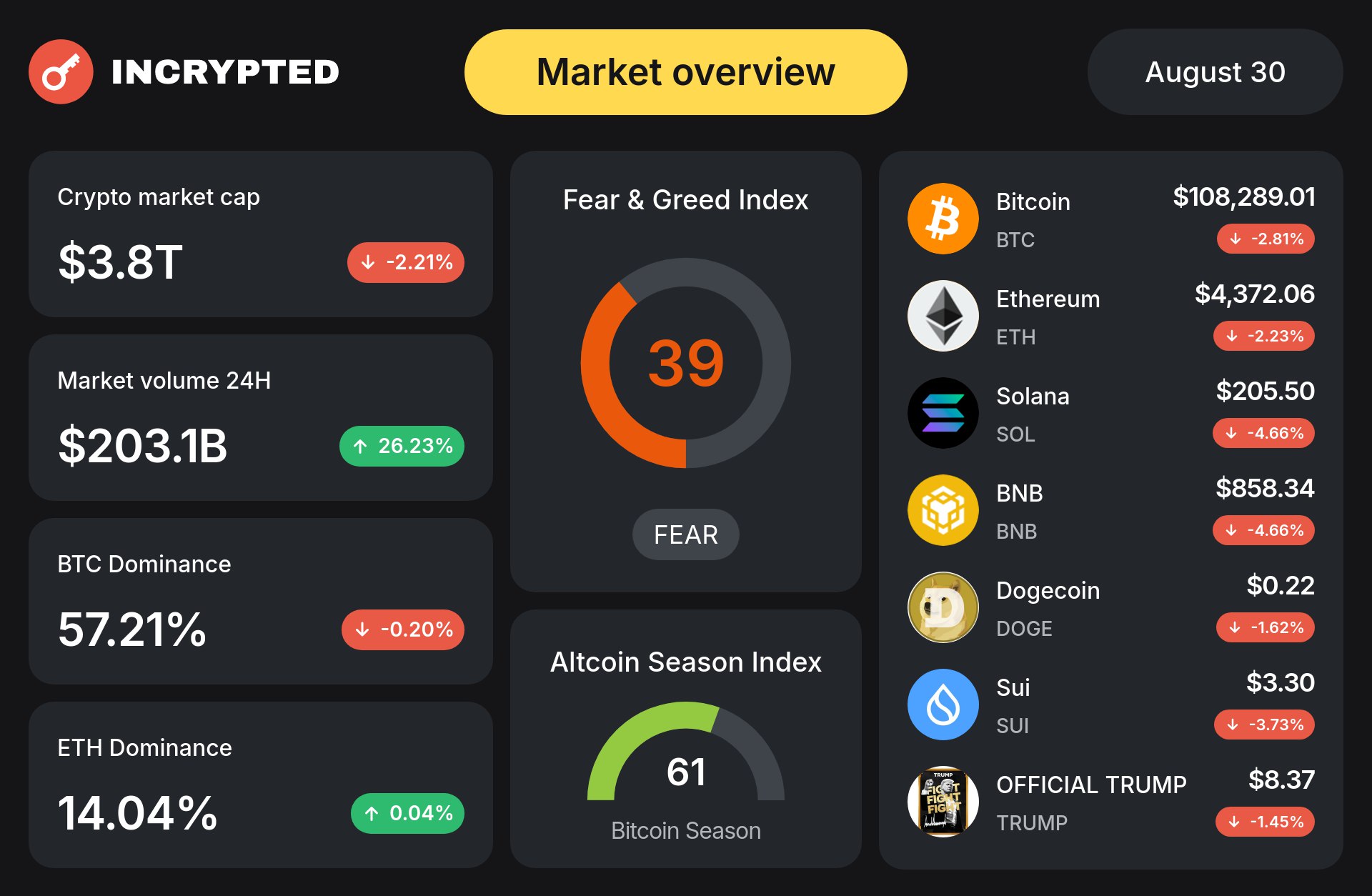
Task: Click the FEAR status label
Action: click(x=686, y=534)
